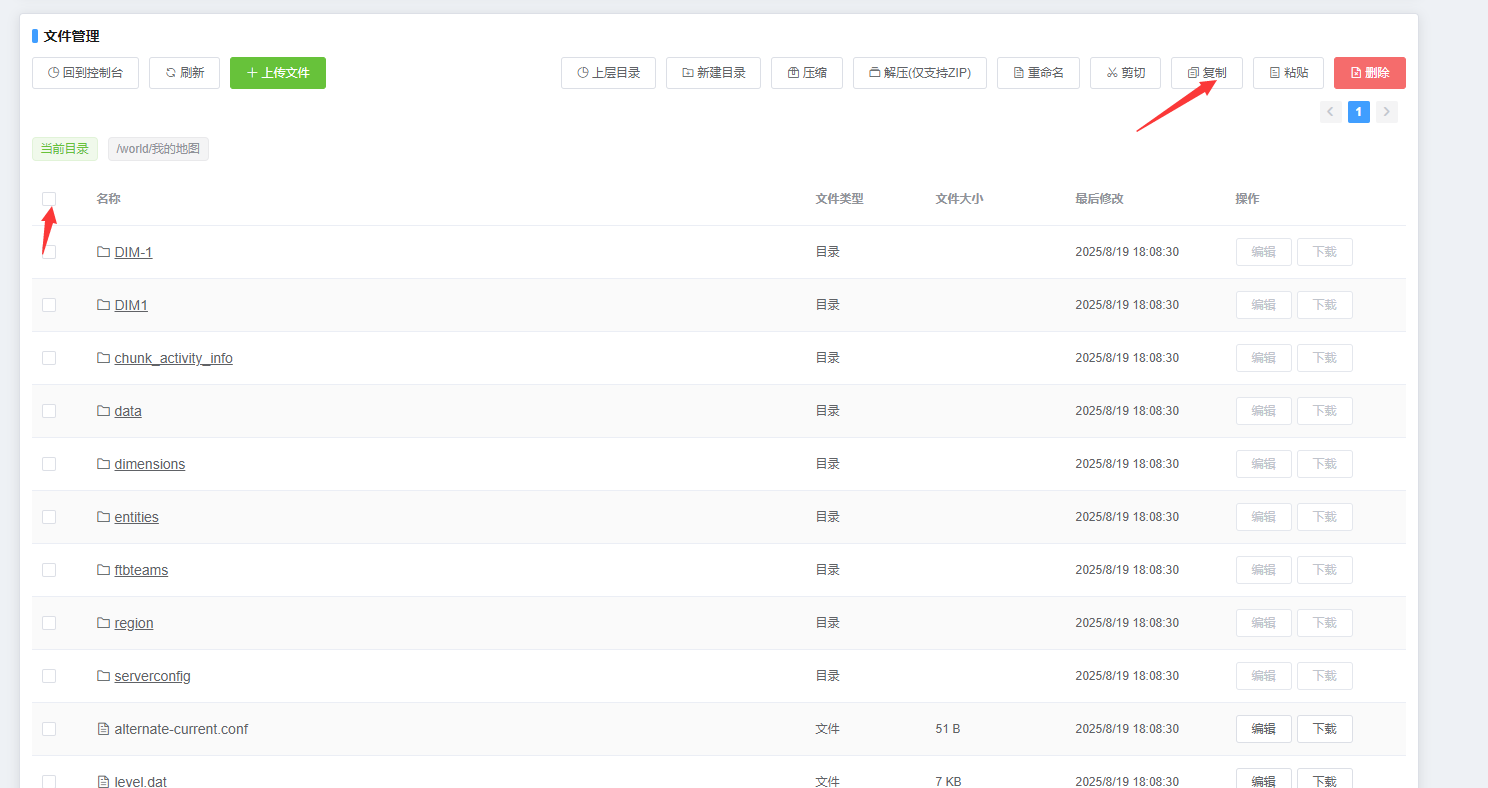Delete the selected files
This screenshot has width=1488, height=788.
[x=1369, y=73]
